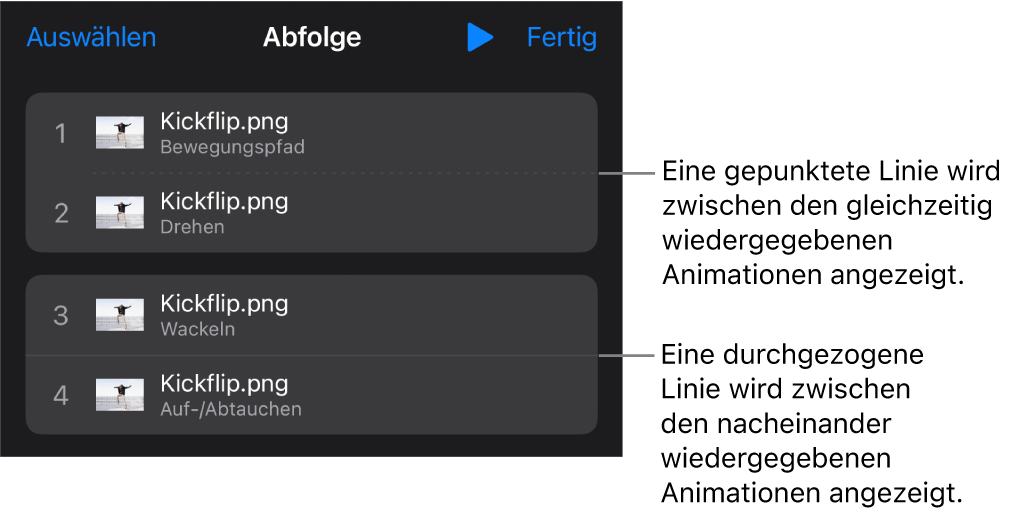
Task: Play the animation sequence preview
Action: [480, 38]
